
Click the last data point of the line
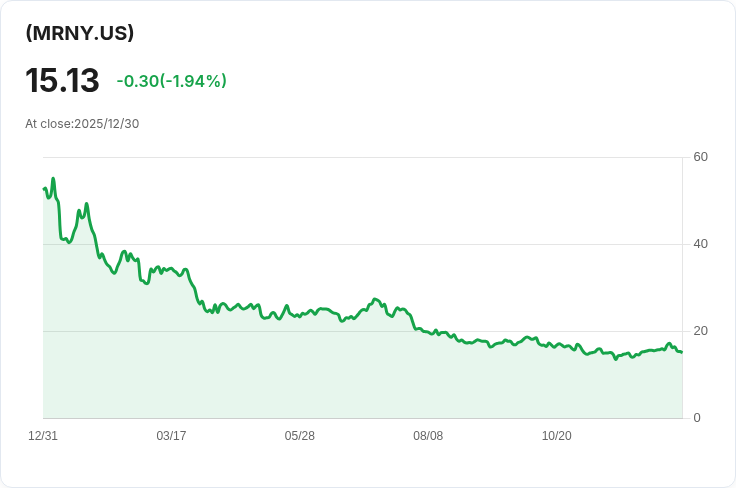click(682, 352)
